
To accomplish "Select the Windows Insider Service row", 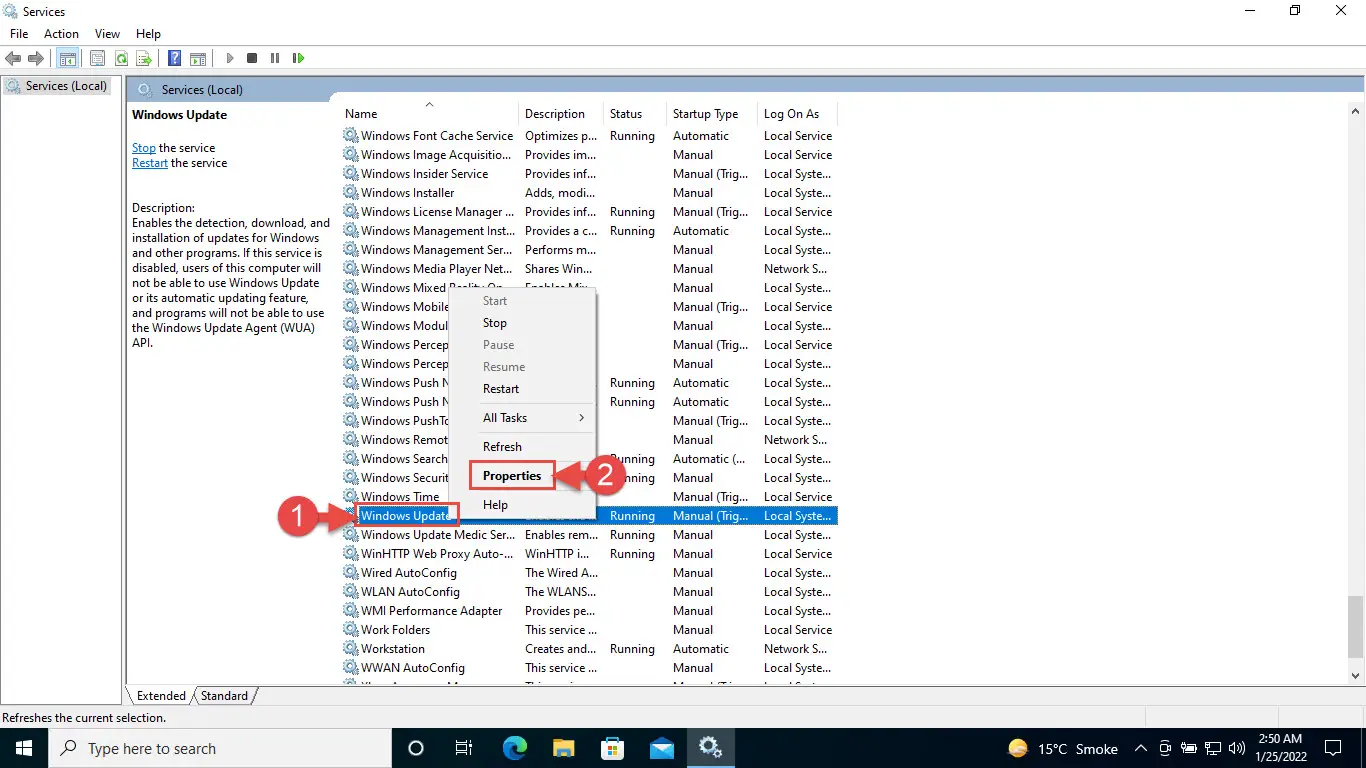I will pyautogui.click(x=590, y=174).
